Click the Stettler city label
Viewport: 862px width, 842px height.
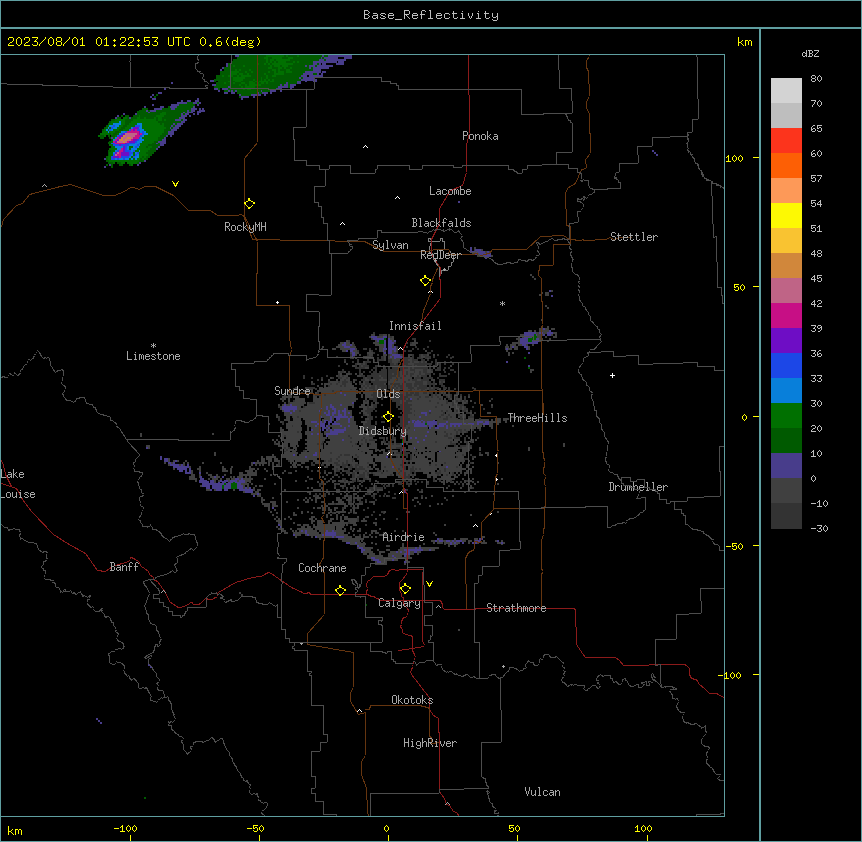[x=634, y=237]
